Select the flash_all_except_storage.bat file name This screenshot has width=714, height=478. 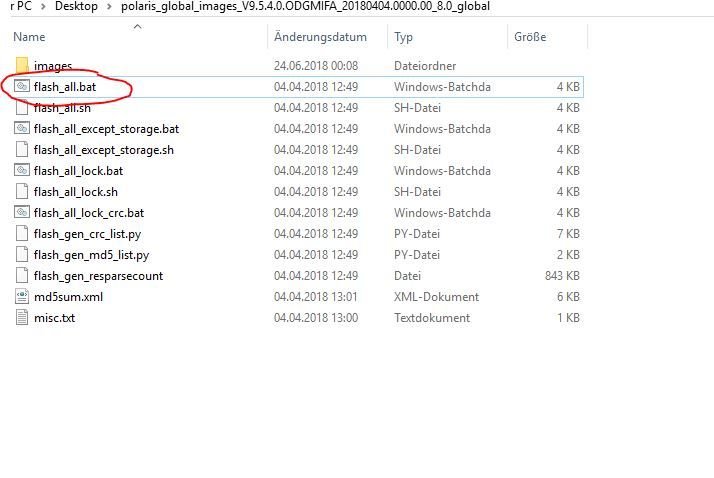point(106,129)
